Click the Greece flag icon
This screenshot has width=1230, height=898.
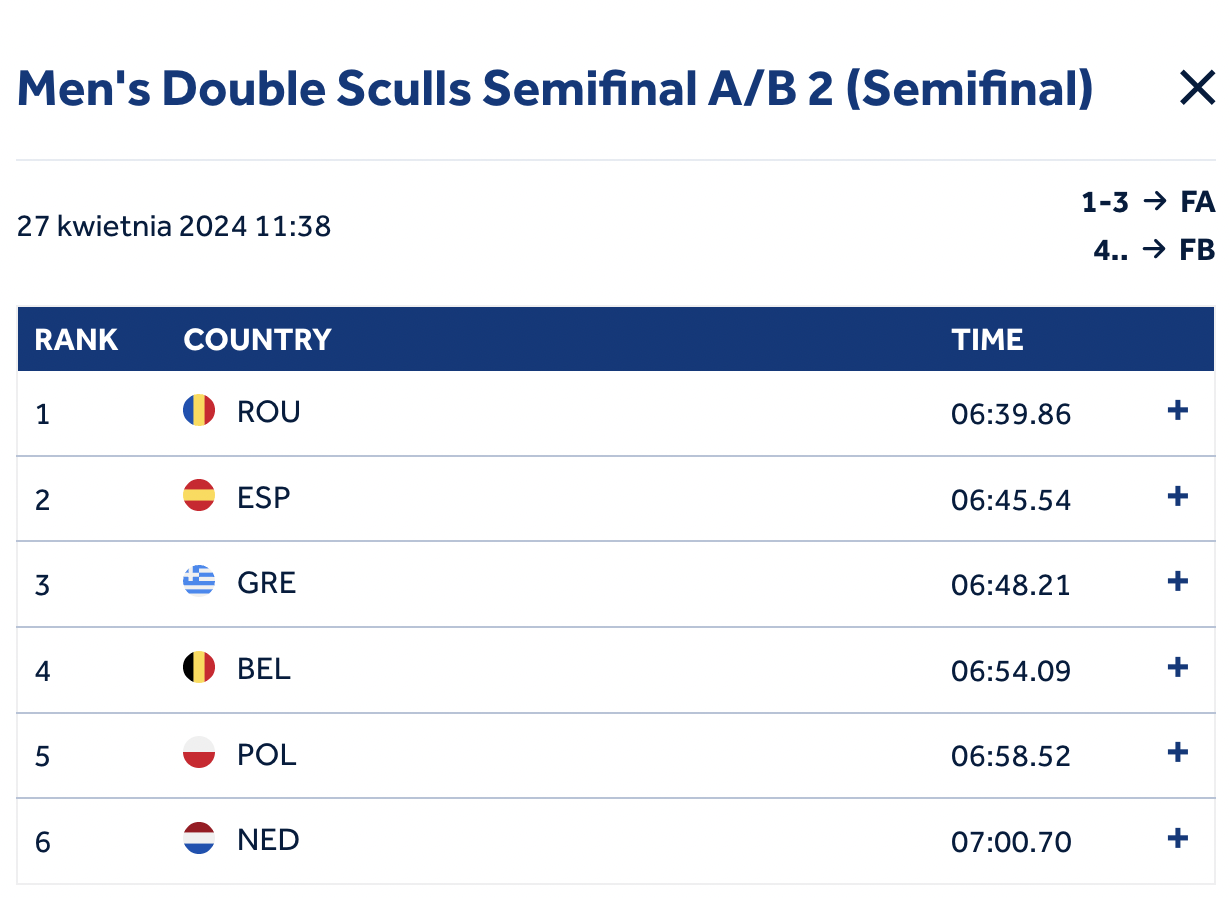[x=199, y=581]
